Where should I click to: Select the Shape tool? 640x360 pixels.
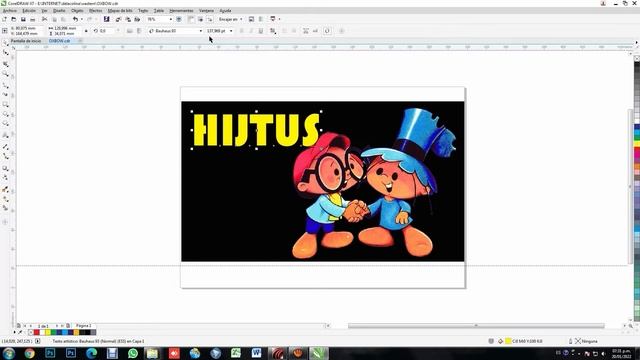pyautogui.click(x=5, y=53)
